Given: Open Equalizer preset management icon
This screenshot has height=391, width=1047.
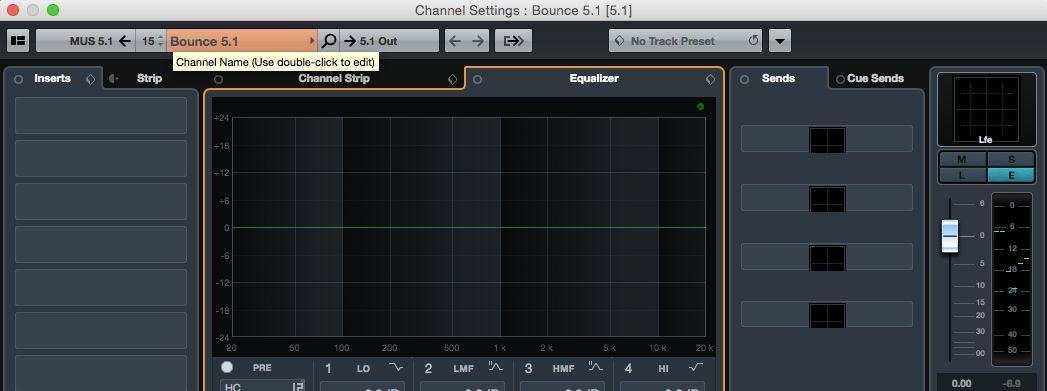Looking at the screenshot, I should coord(710,79).
